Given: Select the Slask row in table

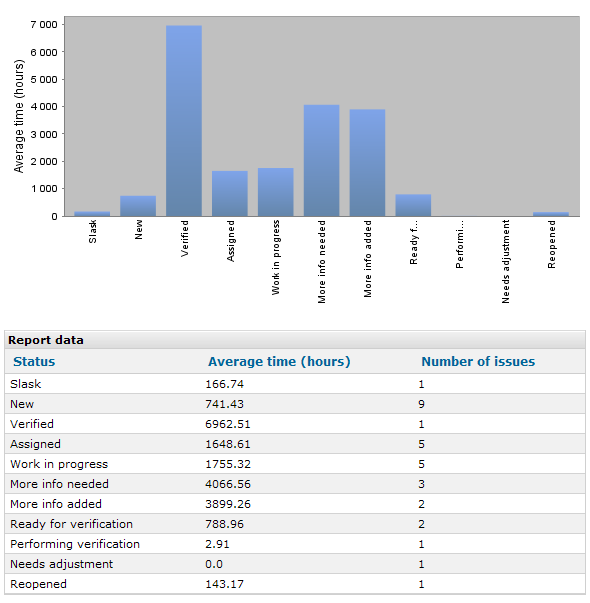Looking at the screenshot, I should click(x=295, y=384).
